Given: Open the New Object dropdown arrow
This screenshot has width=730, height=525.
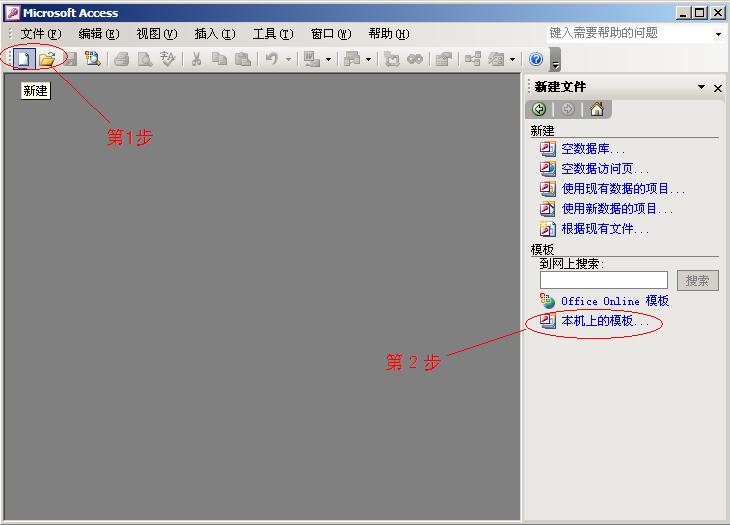Looking at the screenshot, I should tap(513, 59).
